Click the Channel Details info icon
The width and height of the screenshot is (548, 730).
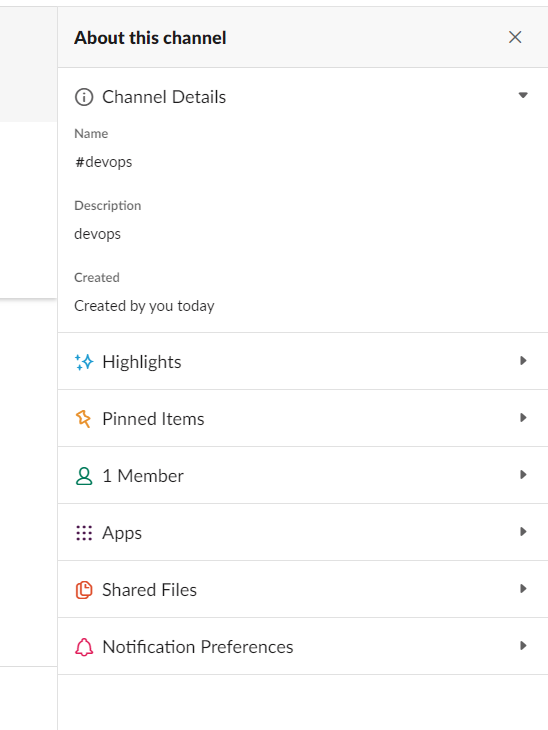click(84, 97)
